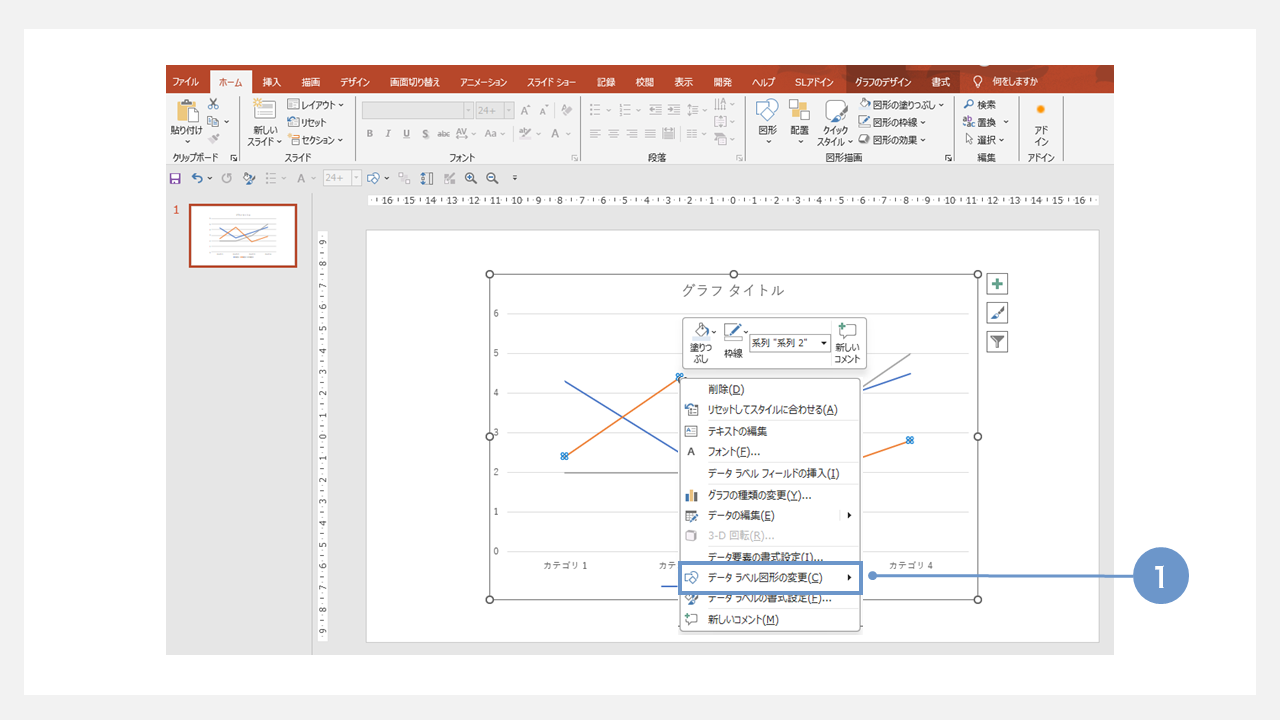Screen dimensions: 1280x720
Task: Toggle text Shadow S button
Action: click(x=425, y=133)
